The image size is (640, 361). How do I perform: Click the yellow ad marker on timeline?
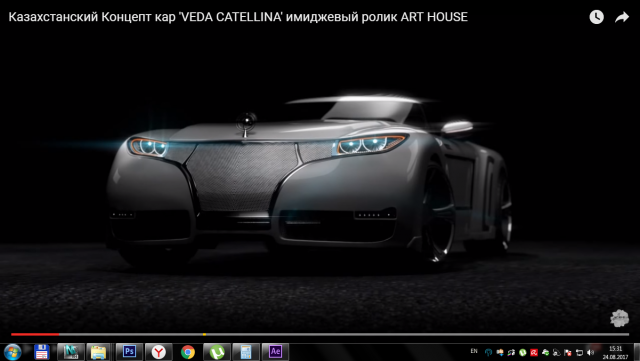click(x=204, y=334)
